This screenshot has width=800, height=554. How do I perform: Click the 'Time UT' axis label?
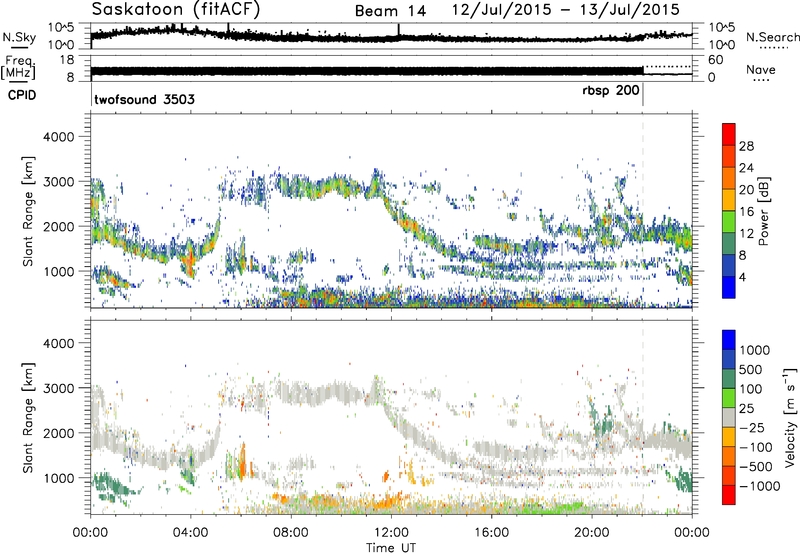point(391,548)
